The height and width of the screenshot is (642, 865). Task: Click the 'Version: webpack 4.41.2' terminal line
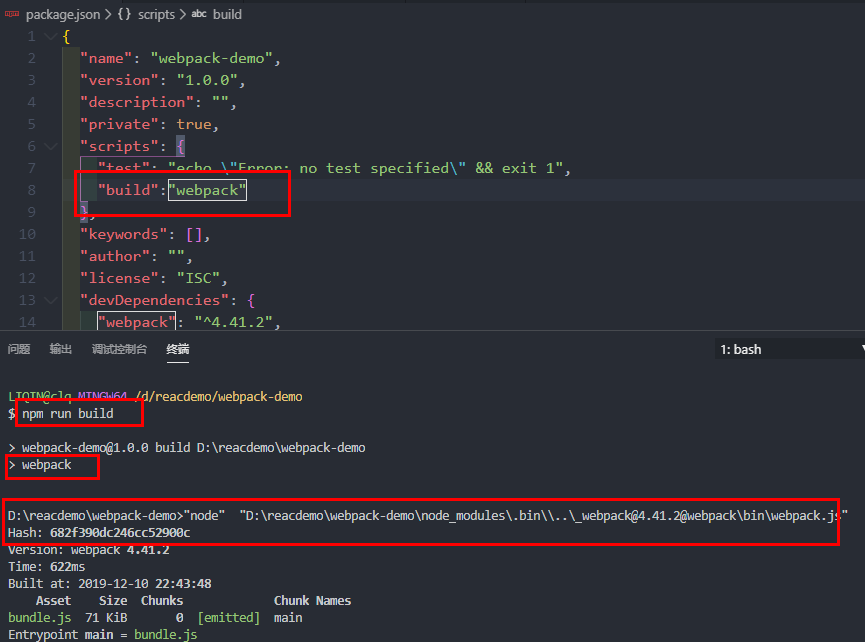[x=89, y=550]
